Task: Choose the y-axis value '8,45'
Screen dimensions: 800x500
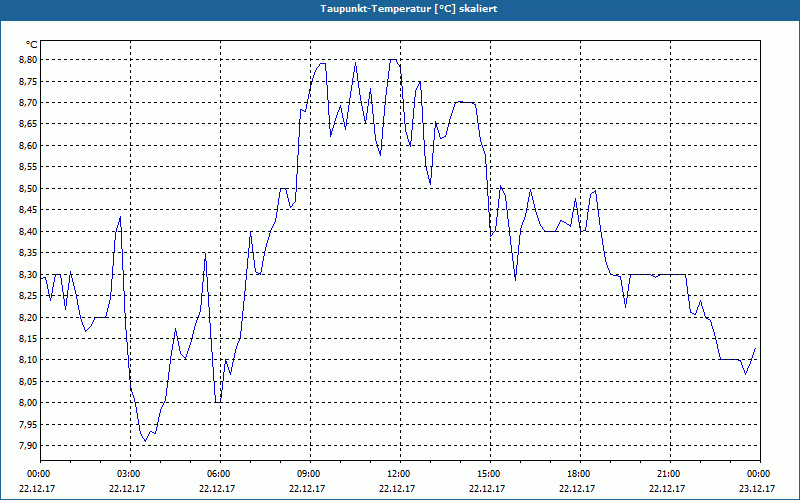Action: click(x=28, y=210)
